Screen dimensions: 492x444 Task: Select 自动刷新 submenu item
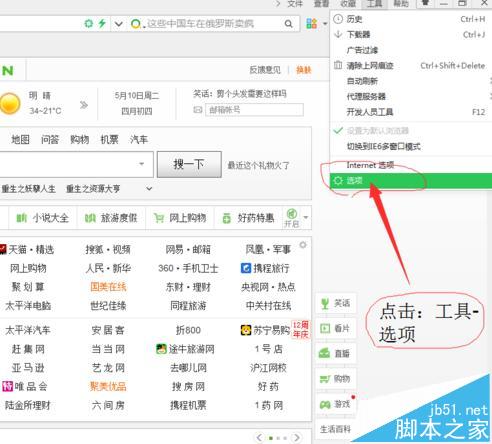coord(411,81)
